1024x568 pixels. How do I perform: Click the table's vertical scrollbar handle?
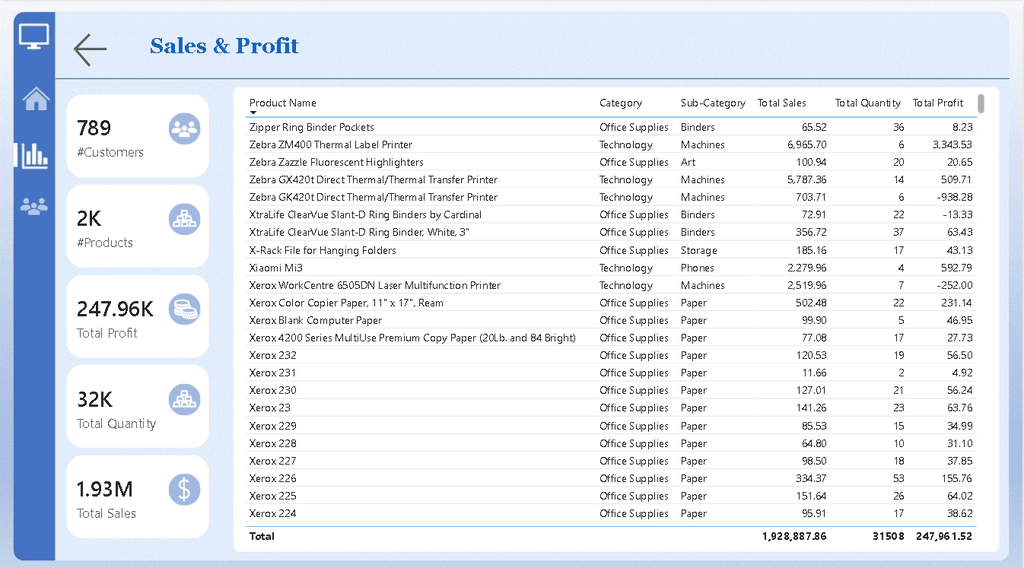click(981, 103)
